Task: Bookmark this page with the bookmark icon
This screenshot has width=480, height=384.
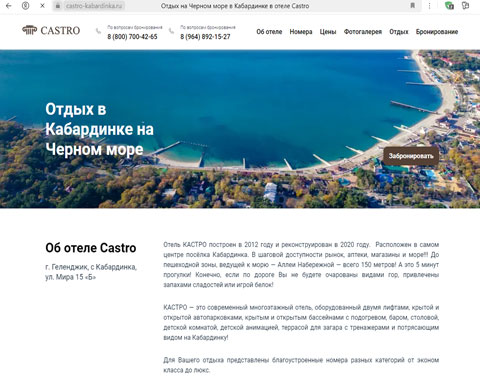Action: 413,6
